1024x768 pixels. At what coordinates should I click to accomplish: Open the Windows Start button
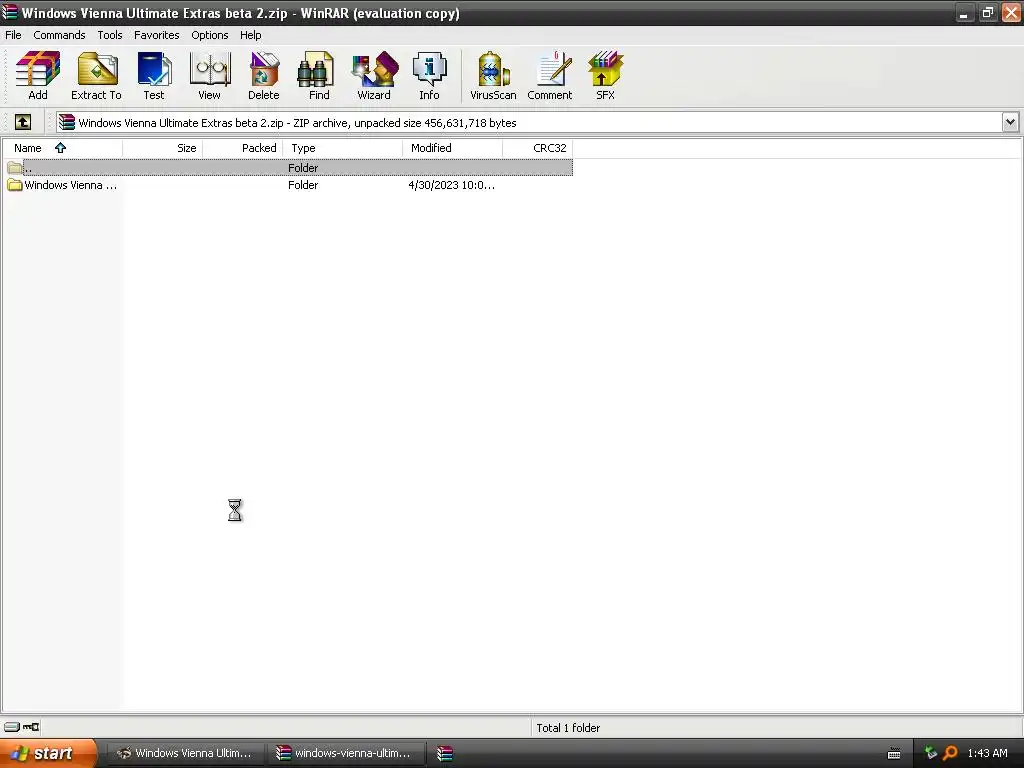[x=48, y=753]
